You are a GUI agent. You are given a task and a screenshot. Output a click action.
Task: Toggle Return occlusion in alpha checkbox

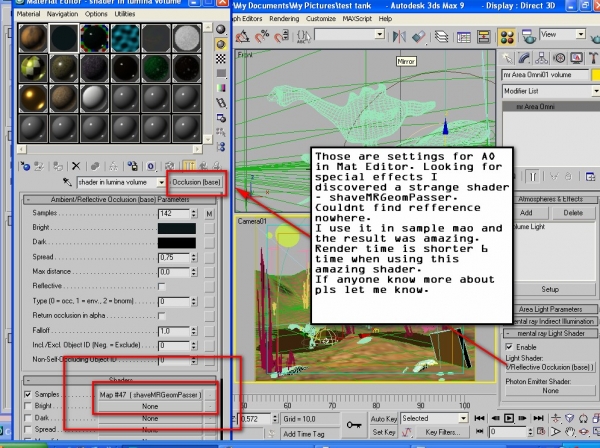tap(162, 316)
